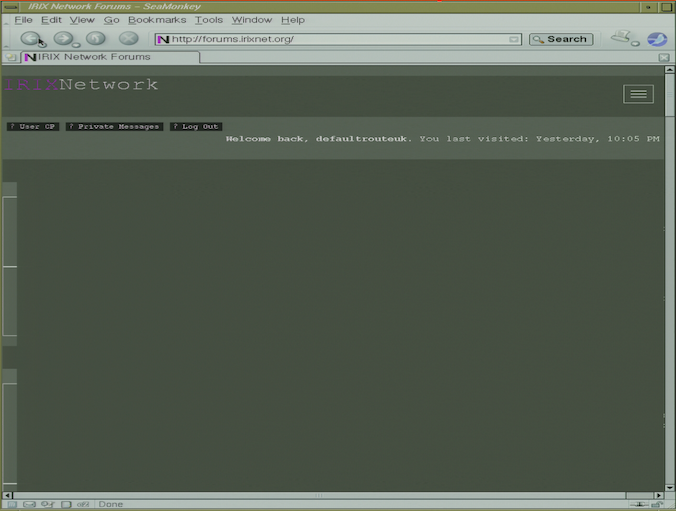Click the Done status text
676x511 pixels.
point(111,504)
